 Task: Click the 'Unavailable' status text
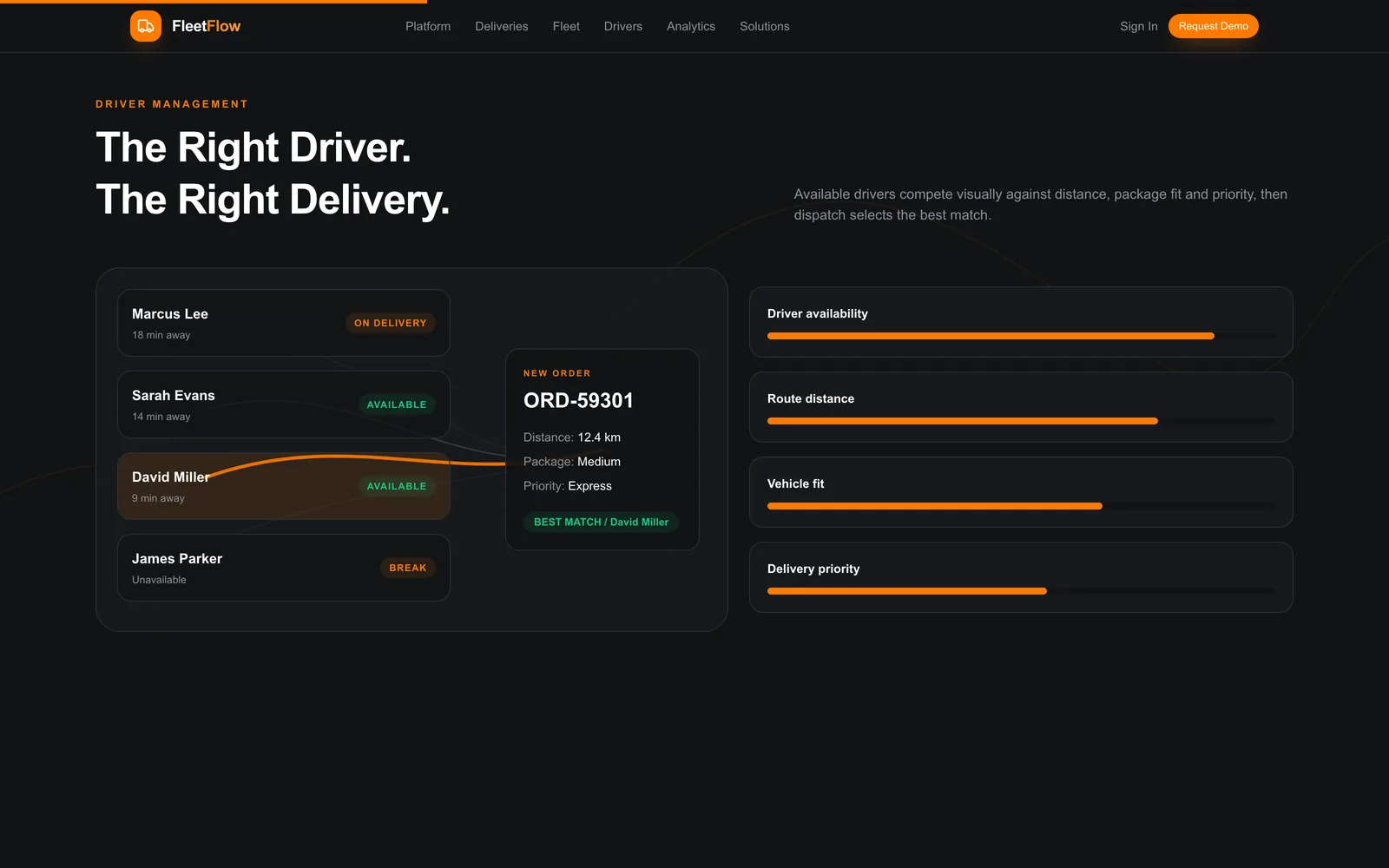point(159,580)
